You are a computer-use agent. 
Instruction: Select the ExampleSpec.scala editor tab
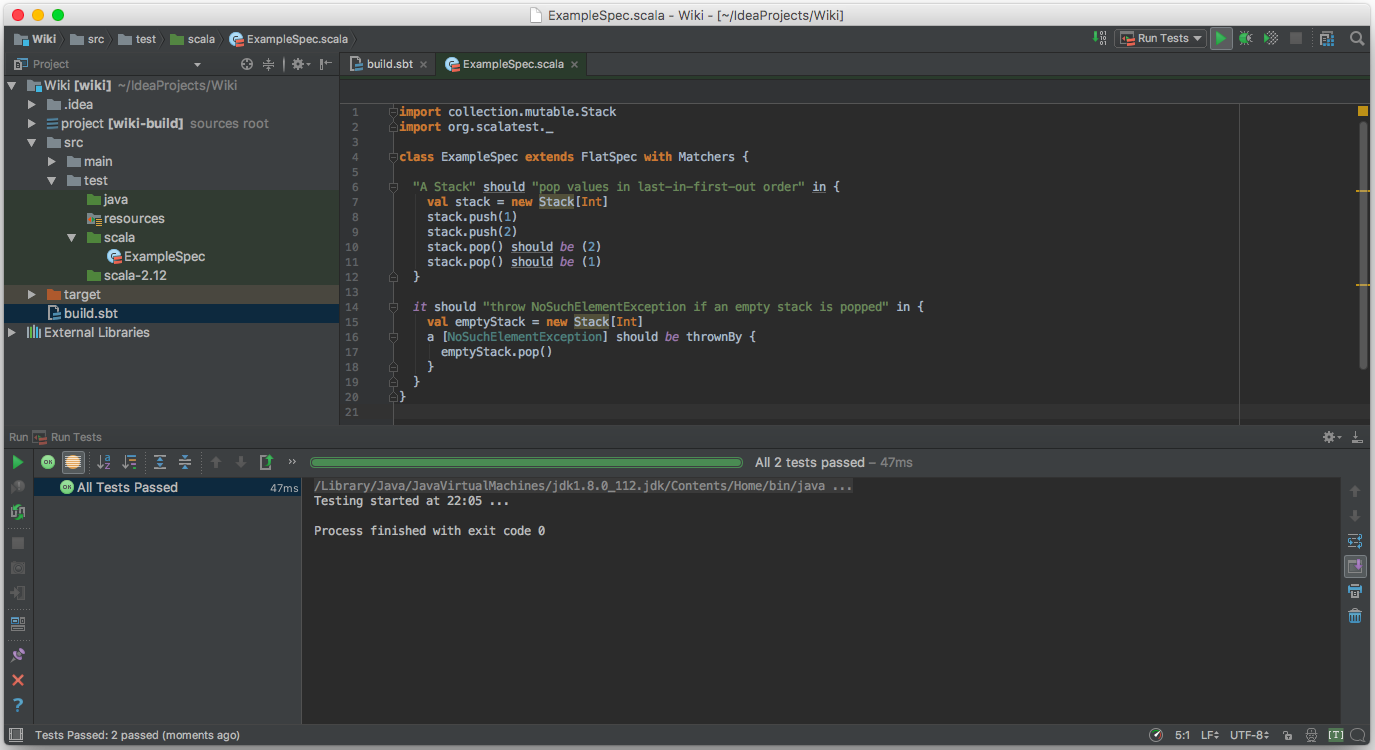(513, 64)
